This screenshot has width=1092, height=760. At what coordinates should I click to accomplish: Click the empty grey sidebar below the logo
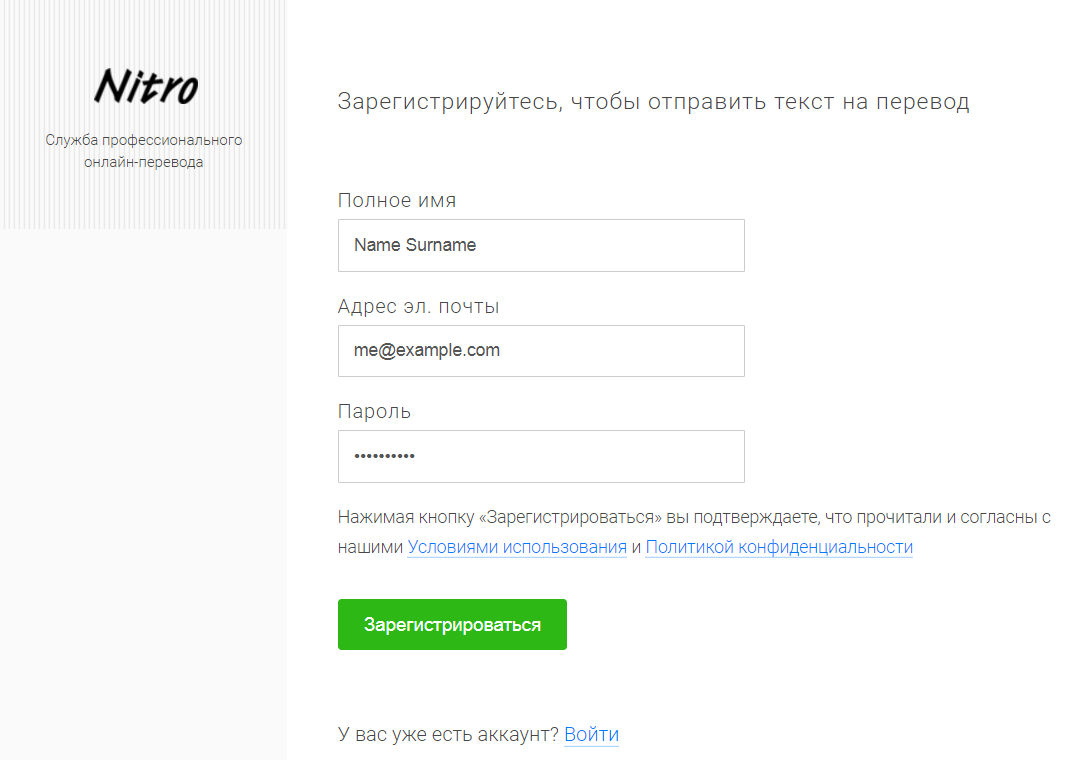(143, 488)
